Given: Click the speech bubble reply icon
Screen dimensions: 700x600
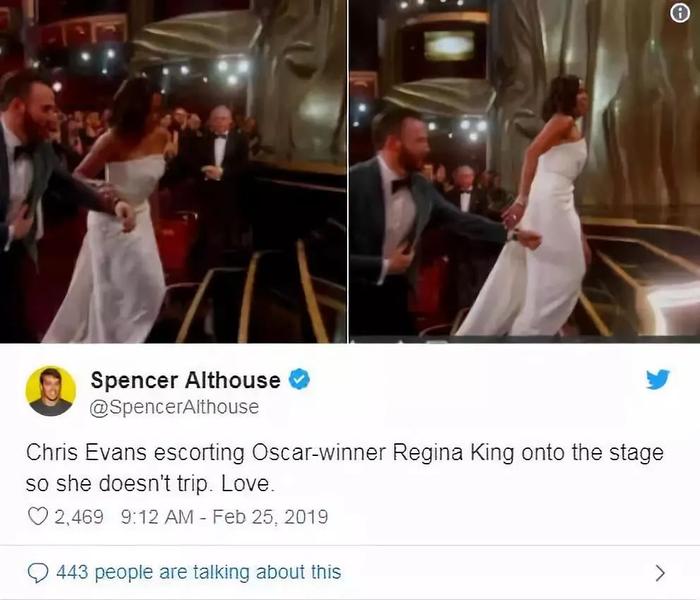Looking at the screenshot, I should 38,572.
